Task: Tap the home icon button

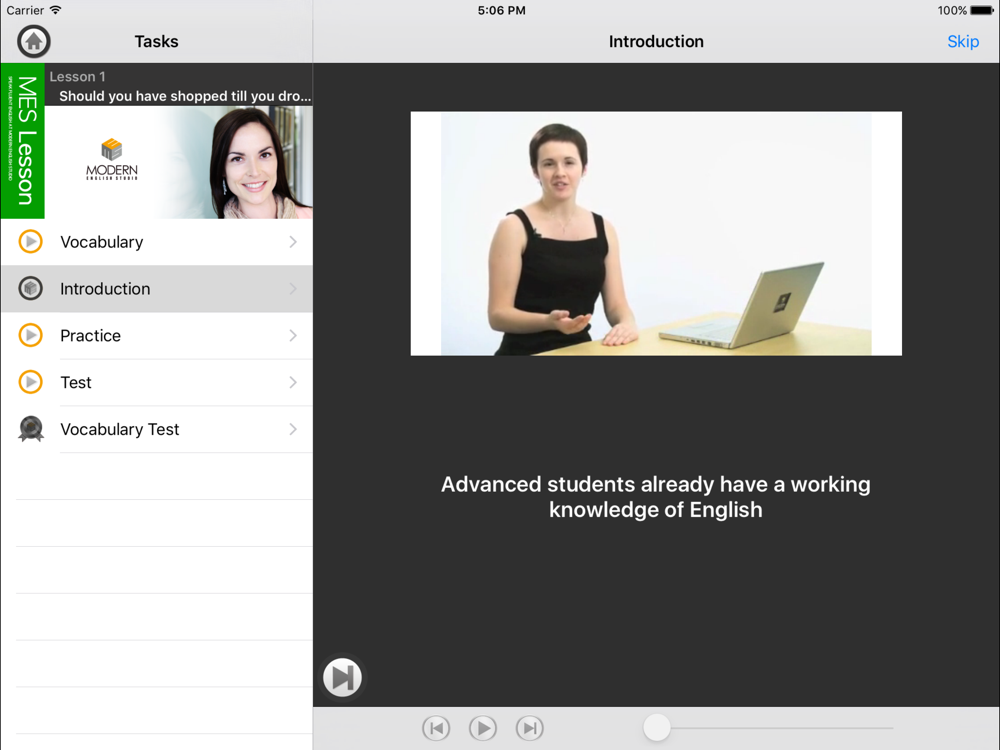Action: (34, 41)
